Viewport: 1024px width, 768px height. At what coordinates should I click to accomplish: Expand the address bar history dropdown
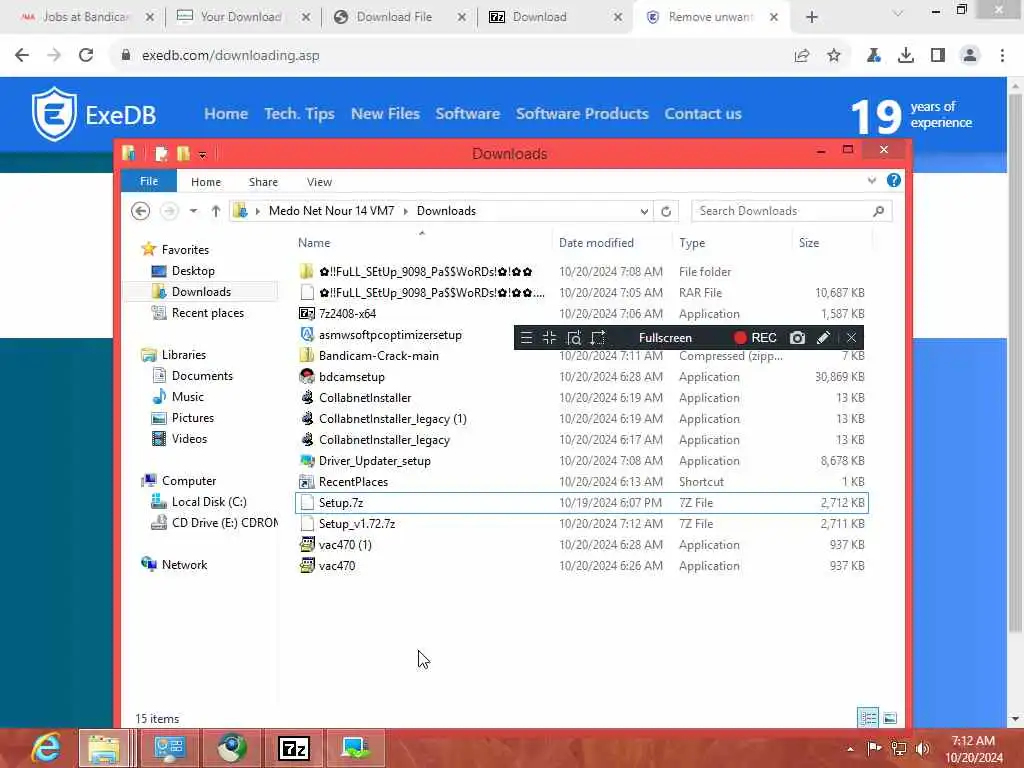coord(644,211)
